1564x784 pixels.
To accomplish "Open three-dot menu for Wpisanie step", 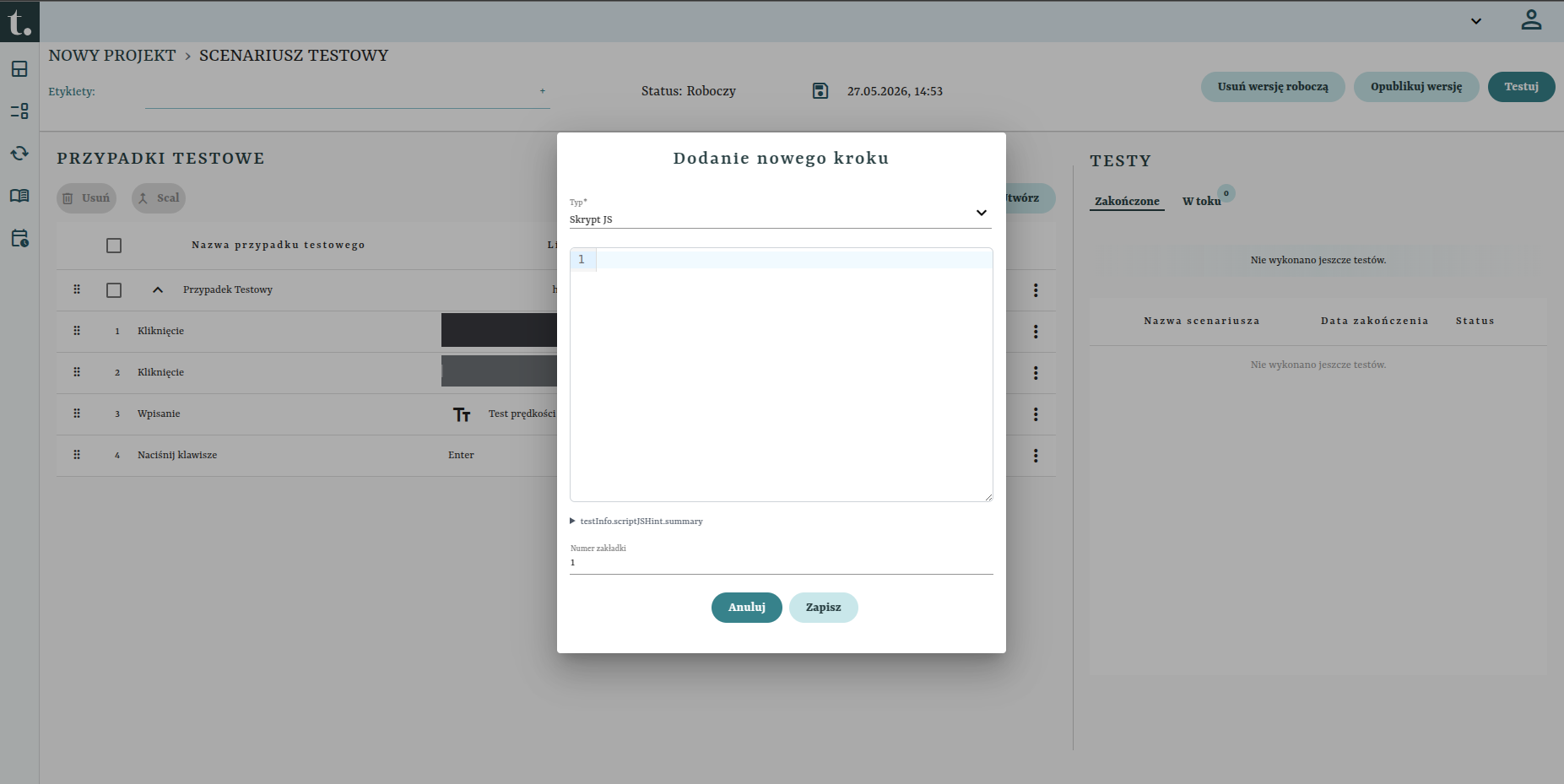I will (x=1036, y=414).
